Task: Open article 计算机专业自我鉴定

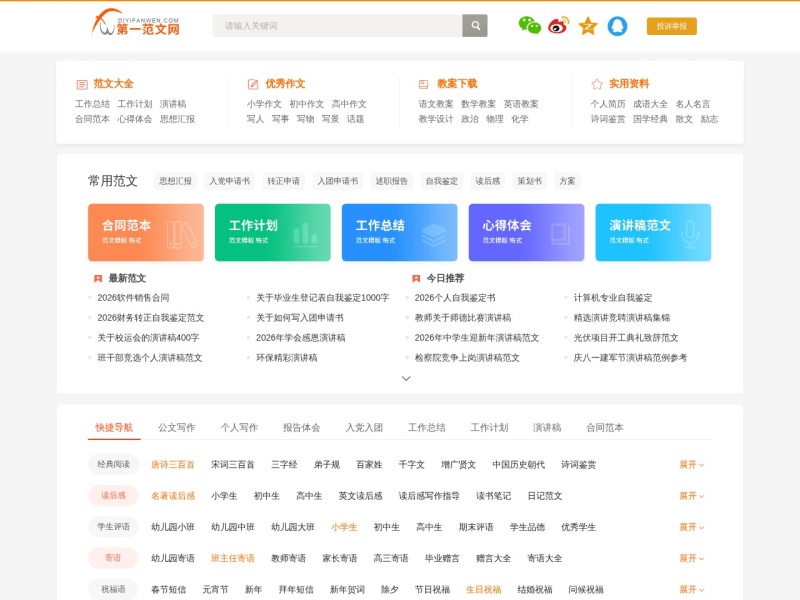Action: [x=613, y=298]
